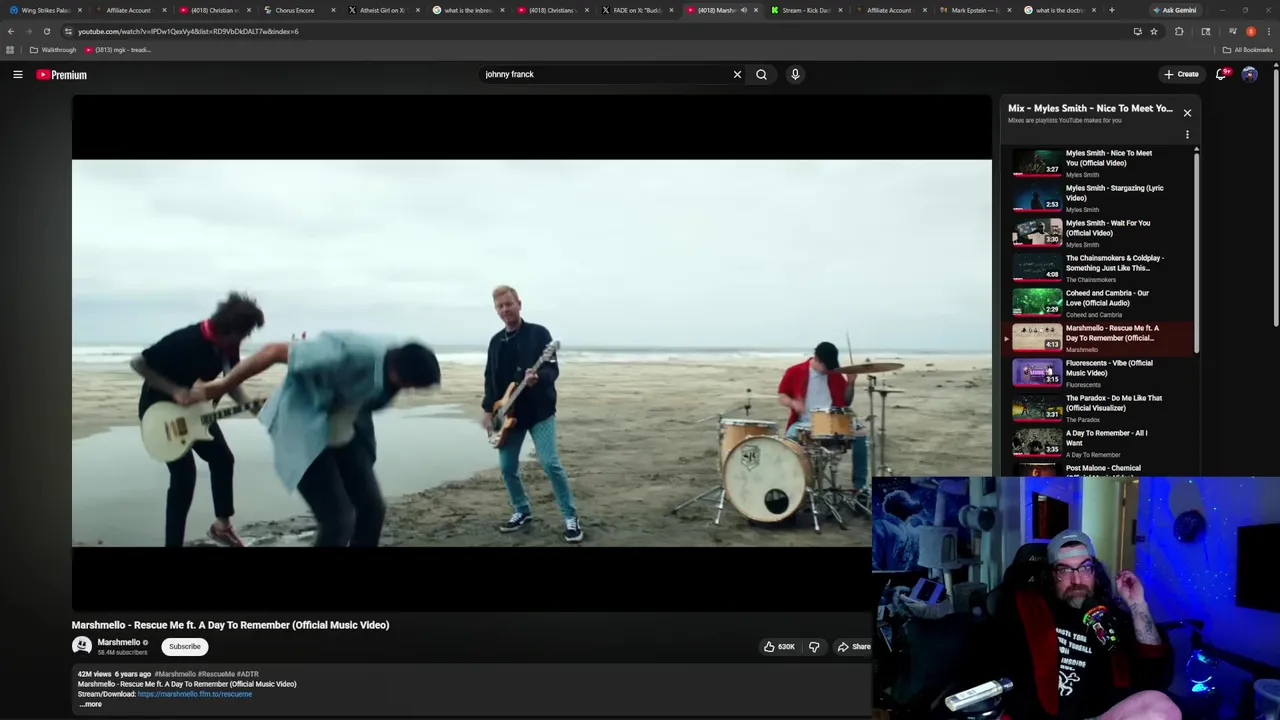Open the marshmello.ffm.to/rescueme link
Viewport: 1280px width, 720px height.
(195, 694)
